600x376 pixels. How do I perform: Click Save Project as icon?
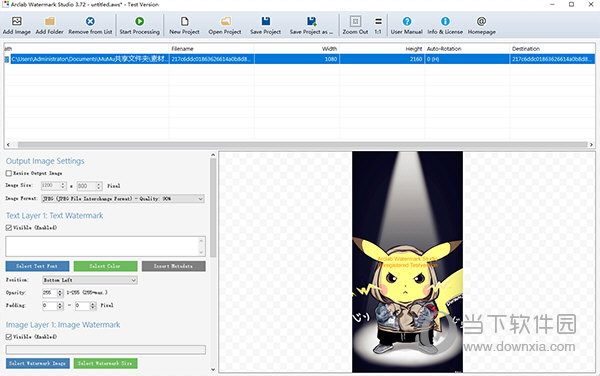pos(311,21)
